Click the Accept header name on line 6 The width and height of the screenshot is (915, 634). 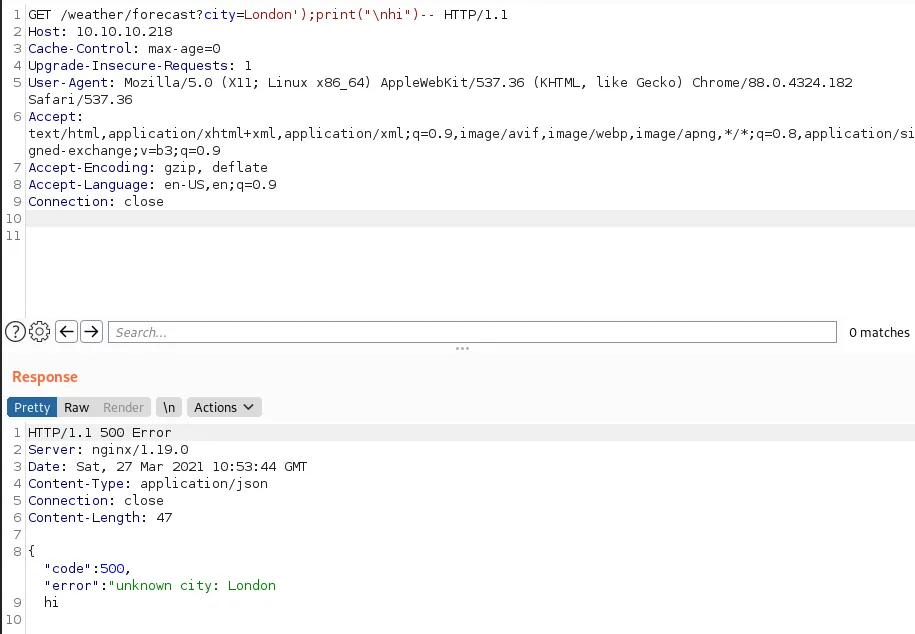tap(55, 117)
